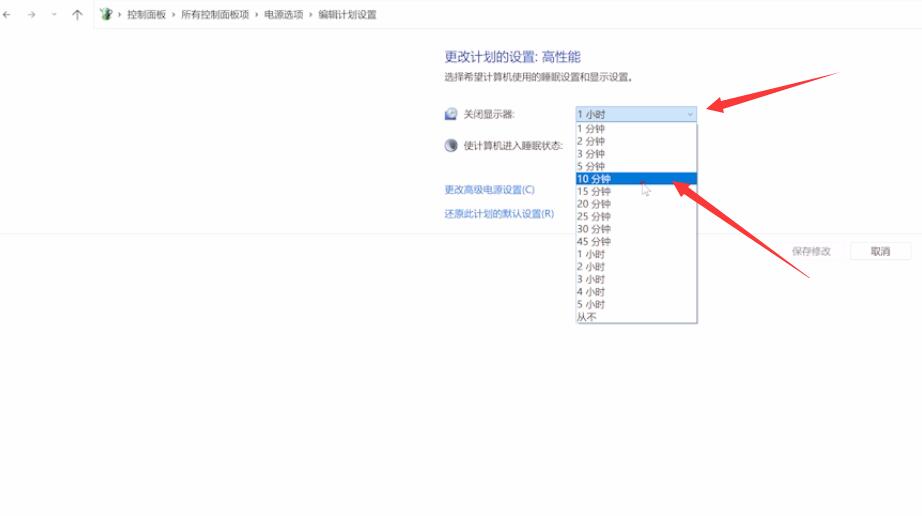The image size is (922, 516).
Task: Choose 3 分钟 in the list
Action: click(636, 154)
